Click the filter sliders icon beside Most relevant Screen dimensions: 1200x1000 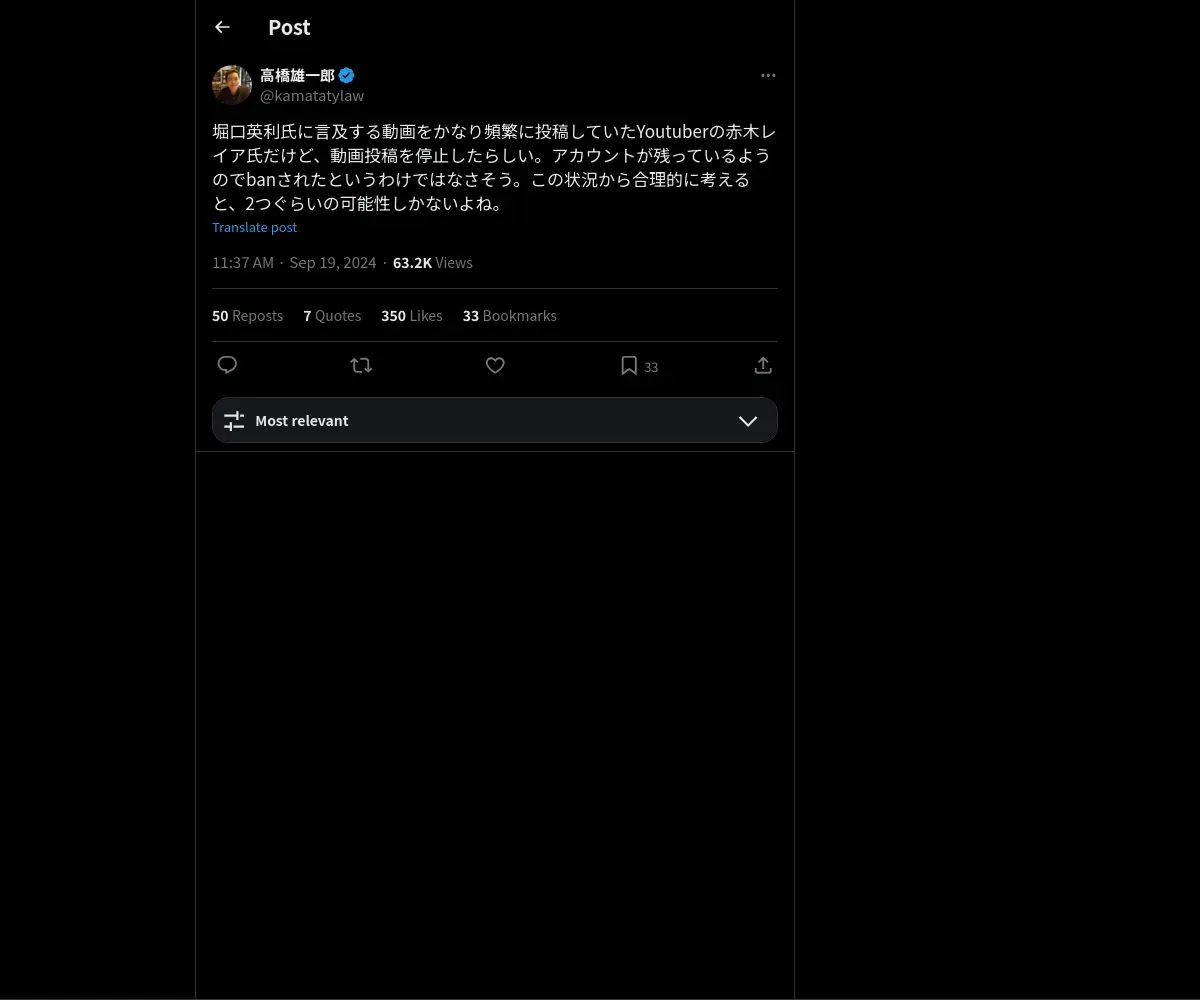[x=234, y=421]
